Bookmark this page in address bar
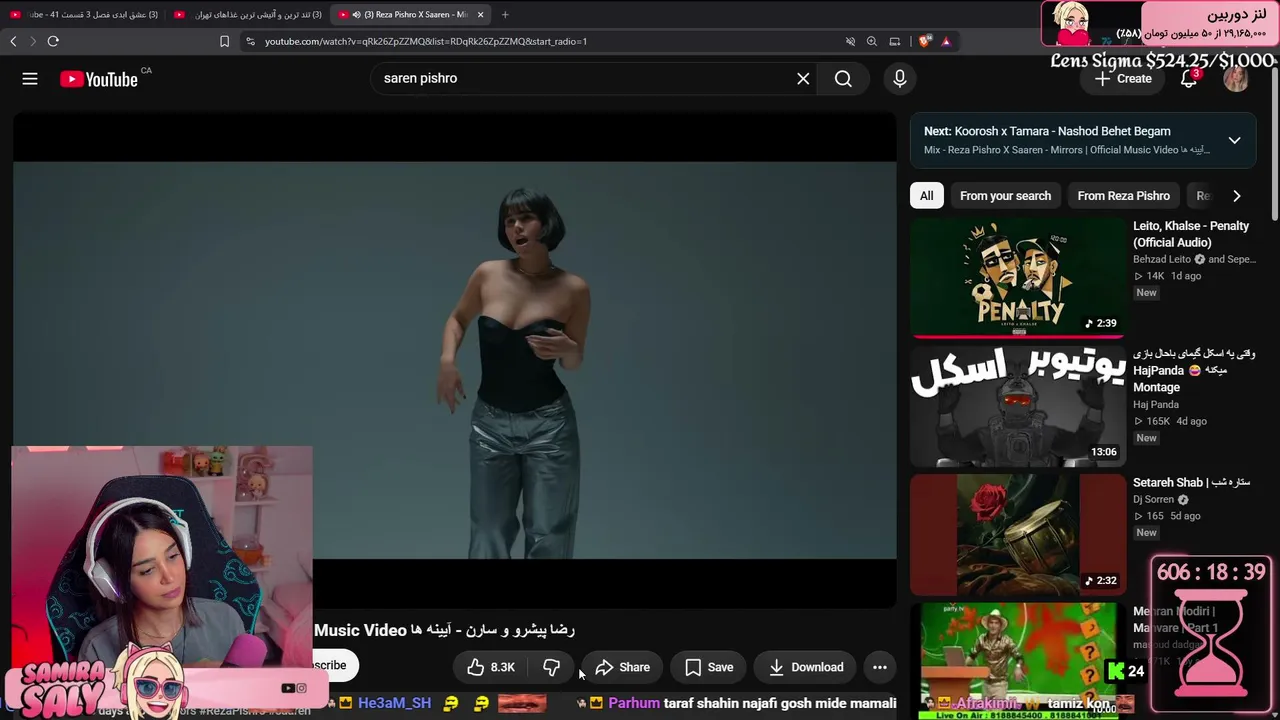The height and width of the screenshot is (720, 1280). [x=224, y=41]
